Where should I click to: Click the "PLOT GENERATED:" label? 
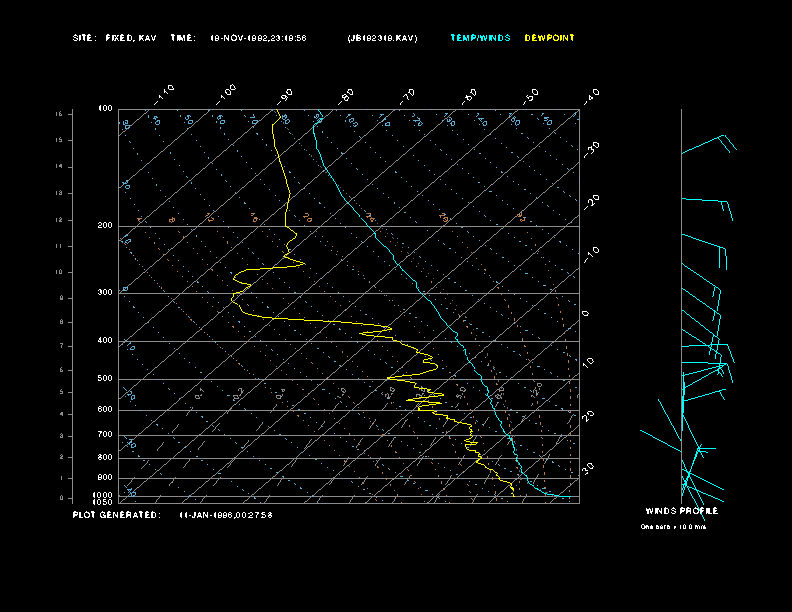tap(117, 515)
